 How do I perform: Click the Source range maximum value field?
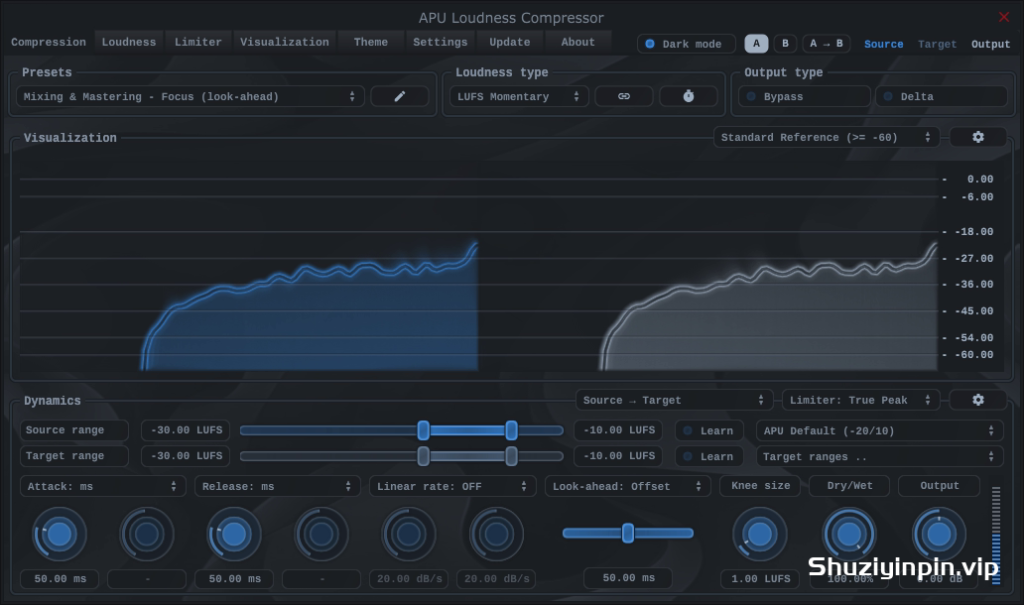pos(618,430)
